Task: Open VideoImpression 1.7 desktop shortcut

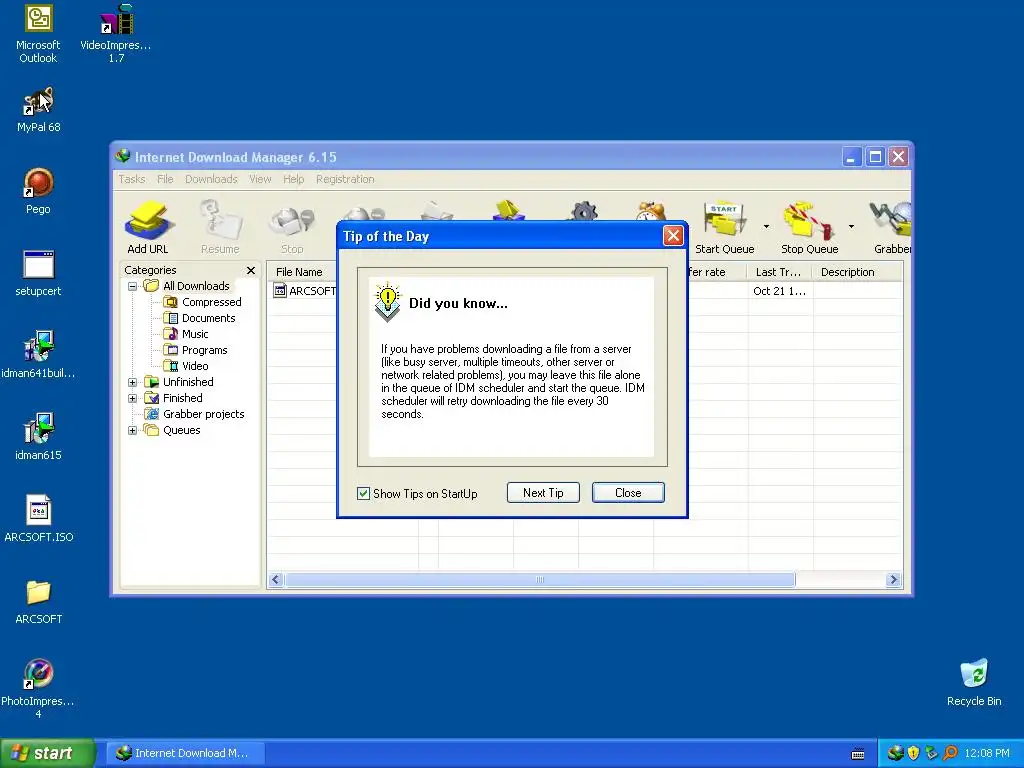Action: coord(116,33)
